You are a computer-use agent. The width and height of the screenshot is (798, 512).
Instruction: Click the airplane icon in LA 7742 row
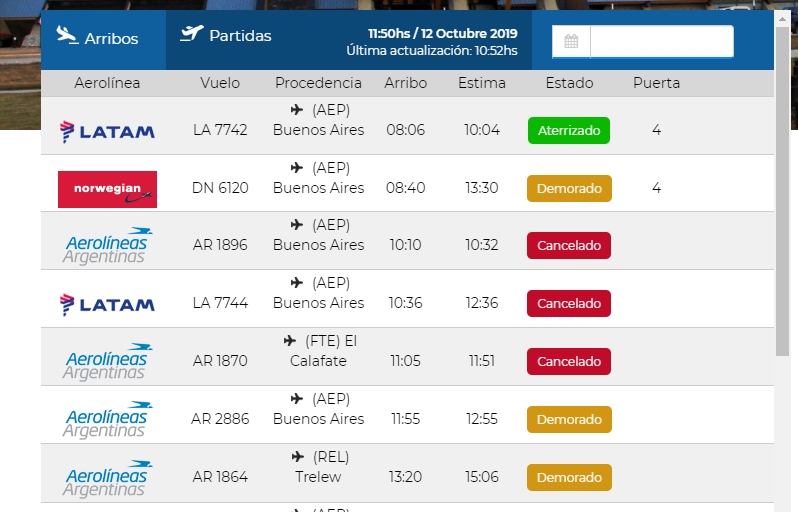(297, 110)
